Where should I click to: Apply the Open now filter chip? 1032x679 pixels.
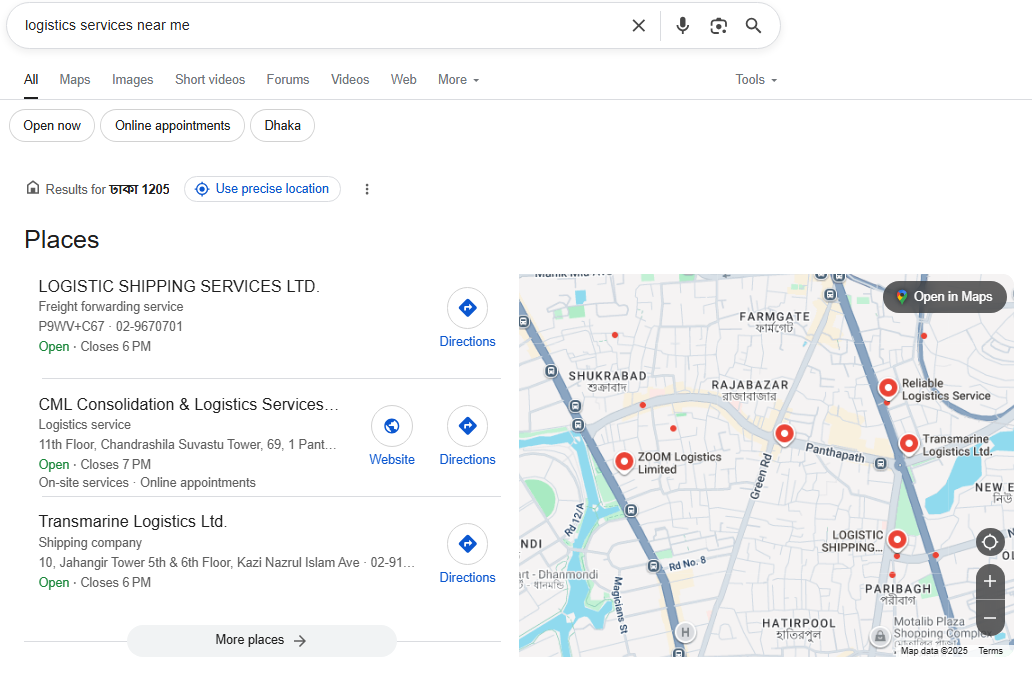tap(52, 126)
